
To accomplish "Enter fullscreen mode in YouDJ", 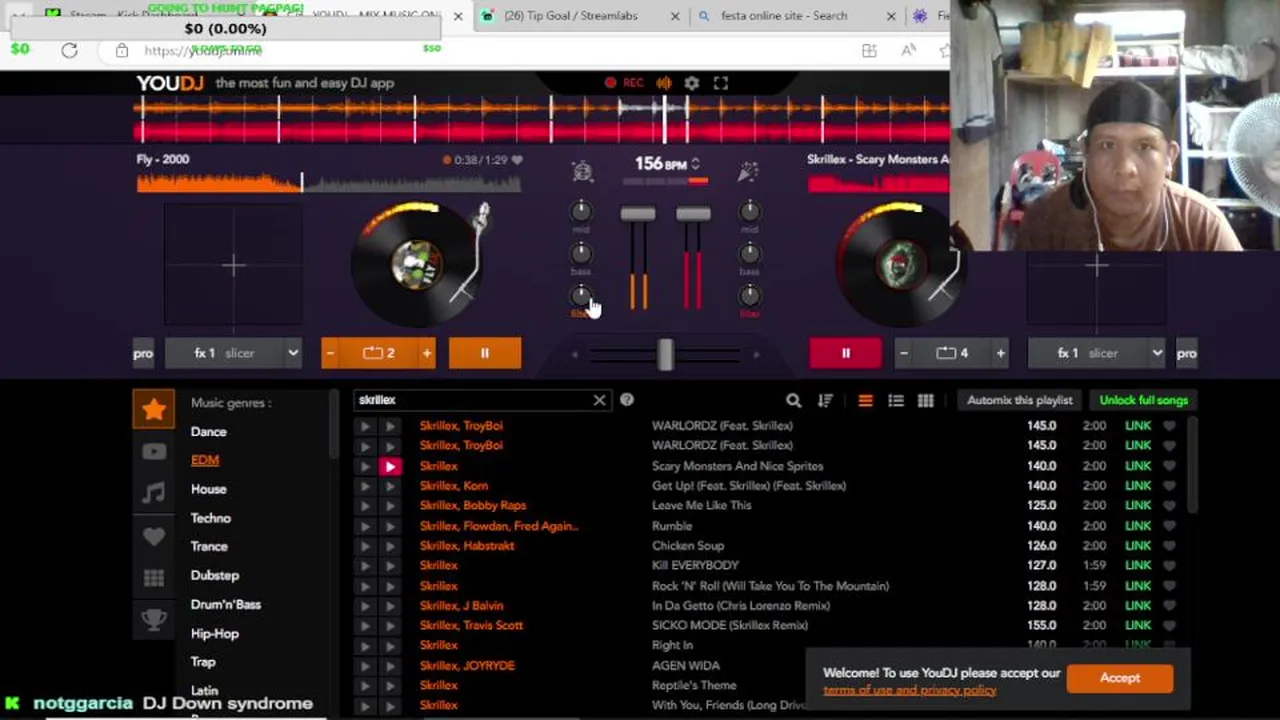I will pos(721,83).
